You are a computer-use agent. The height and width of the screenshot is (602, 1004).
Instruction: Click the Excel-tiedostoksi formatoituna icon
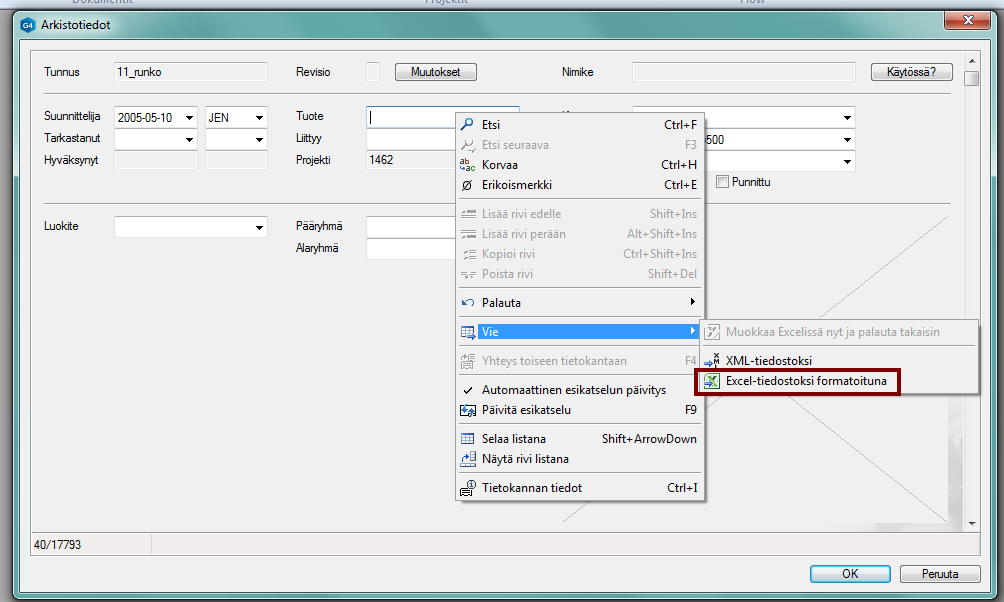711,381
